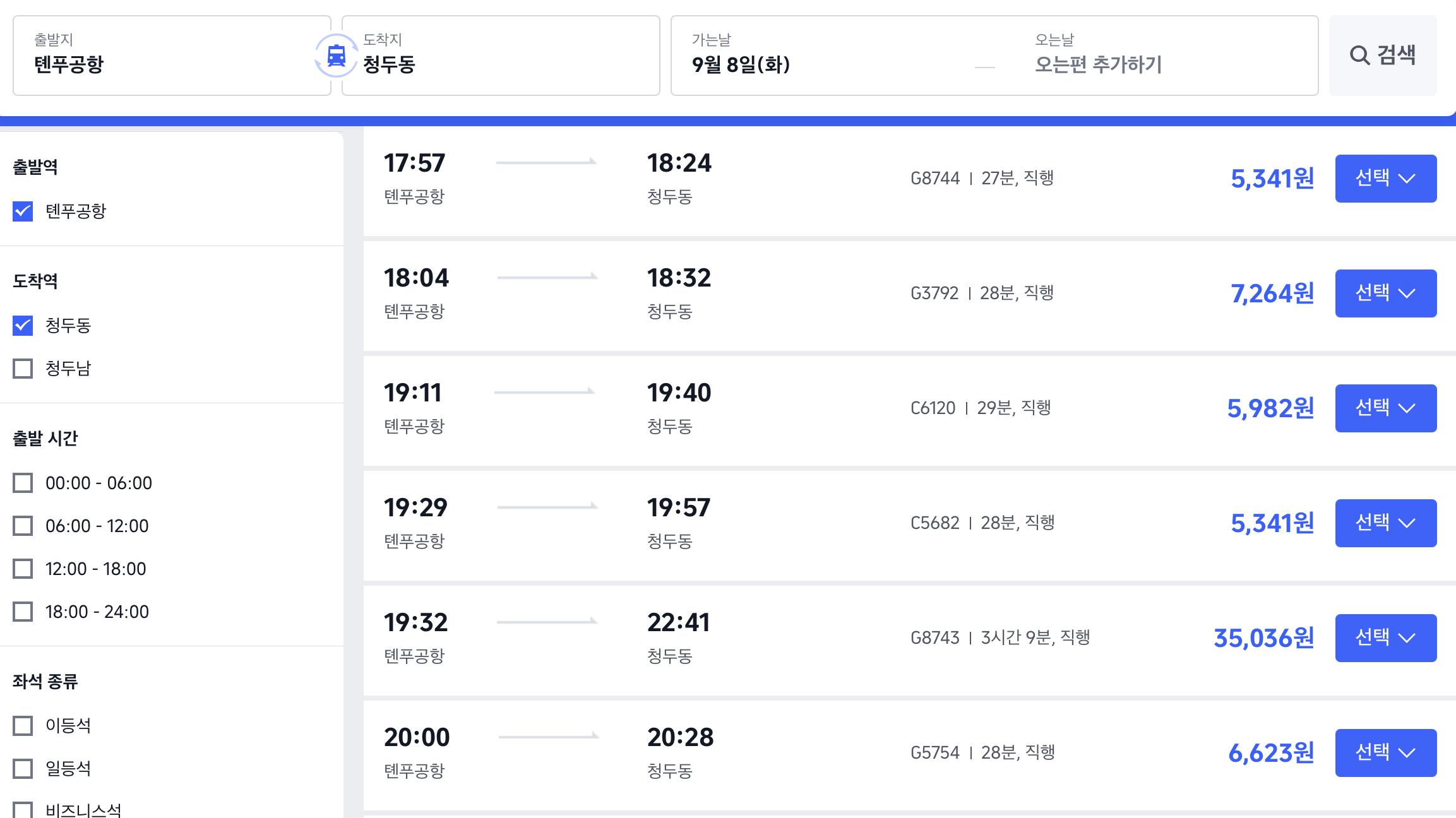Uncheck the 톈푸공항 departure station checkbox
The image size is (1456, 818).
tap(23, 211)
